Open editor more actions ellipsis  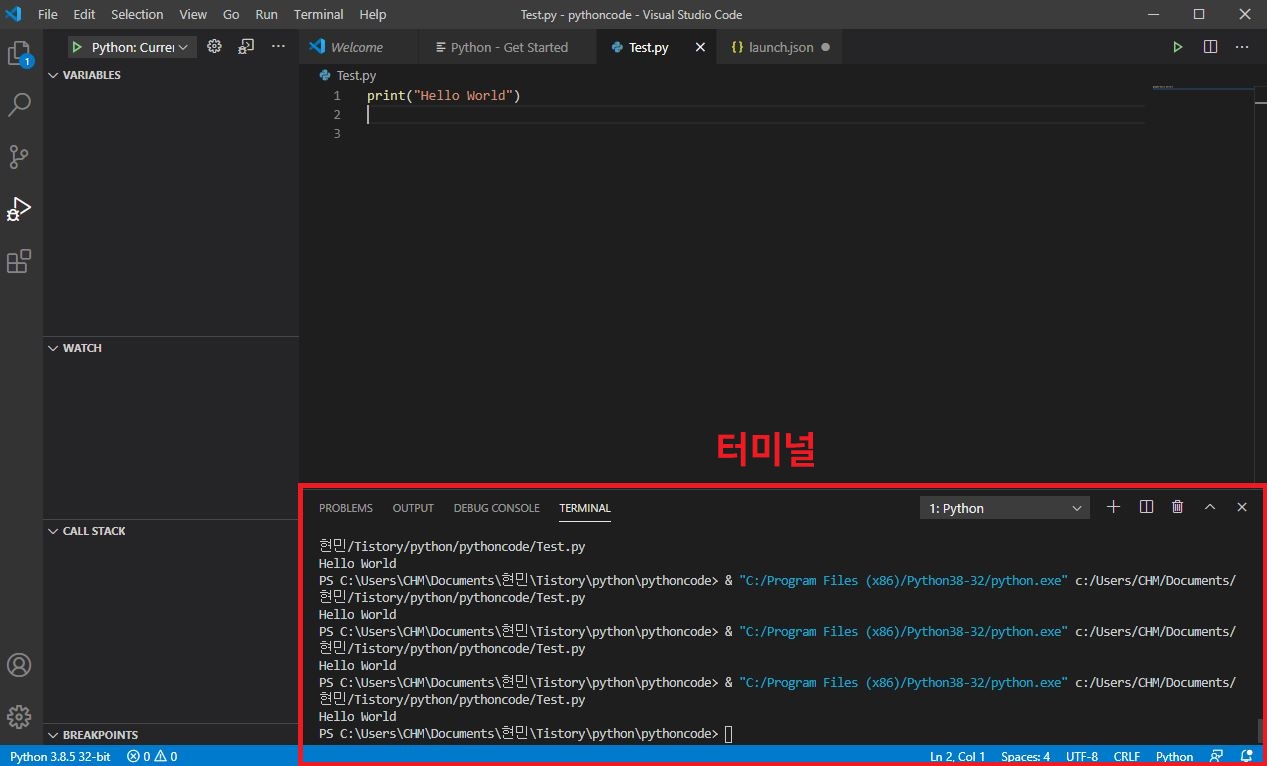(1242, 47)
